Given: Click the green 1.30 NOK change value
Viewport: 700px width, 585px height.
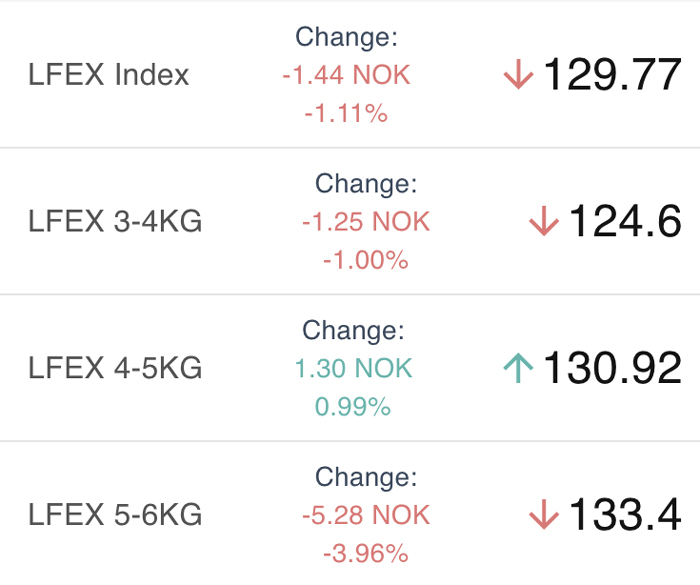Looking at the screenshot, I should point(353,368).
